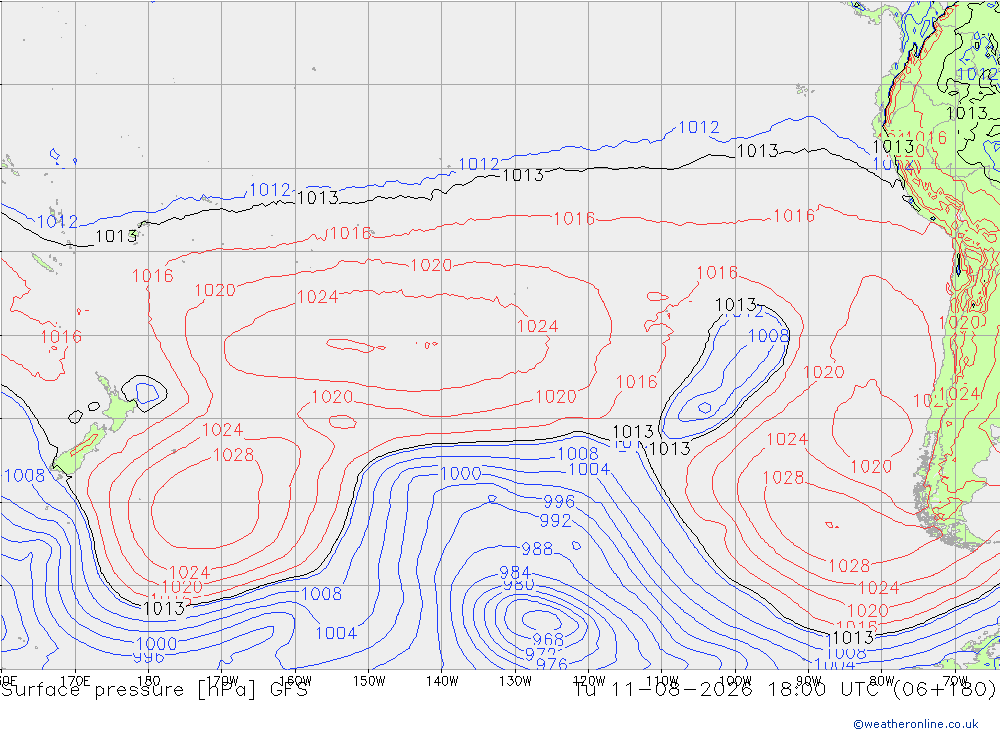This screenshot has height=733, width=1000.
Task: Click the forecast date Tu 11-08-2026 text
Action: point(663,690)
